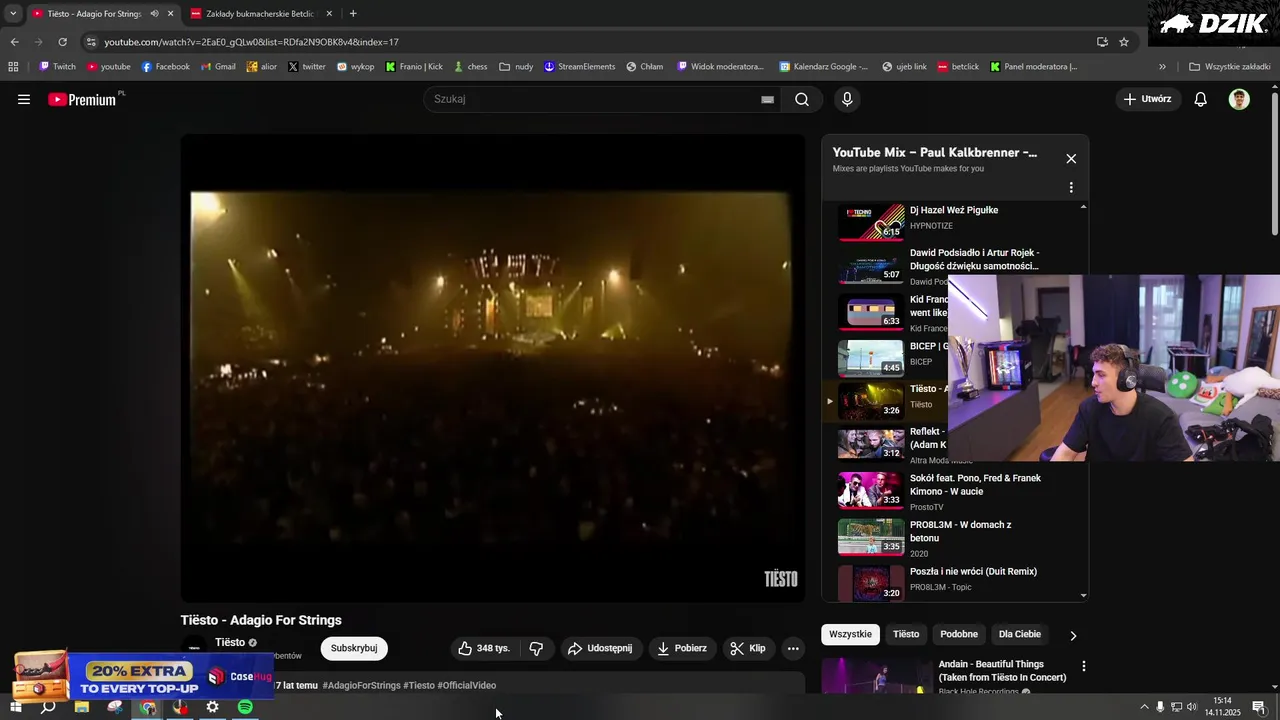1280x720 pixels.
Task: Download the video with Pobierz
Action: coord(682,648)
